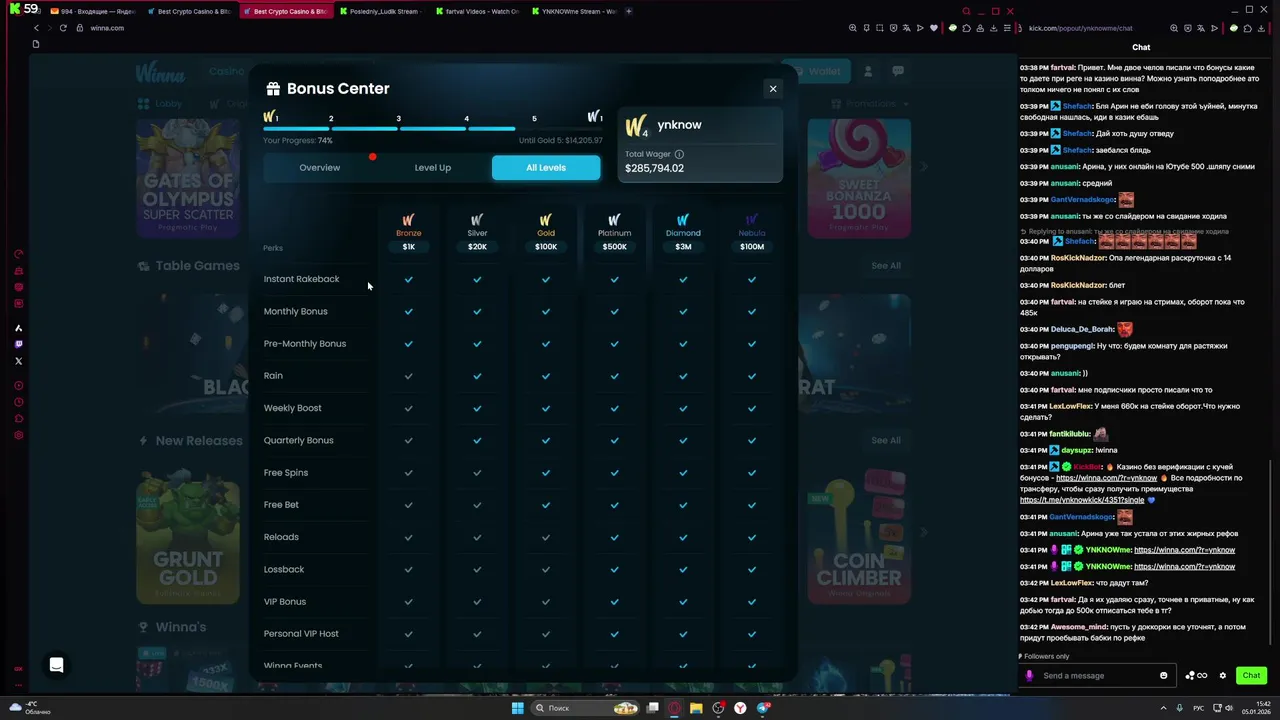The width and height of the screenshot is (1280, 720).
Task: Open the Twitch icon in browser sidebar
Action: coord(18,344)
